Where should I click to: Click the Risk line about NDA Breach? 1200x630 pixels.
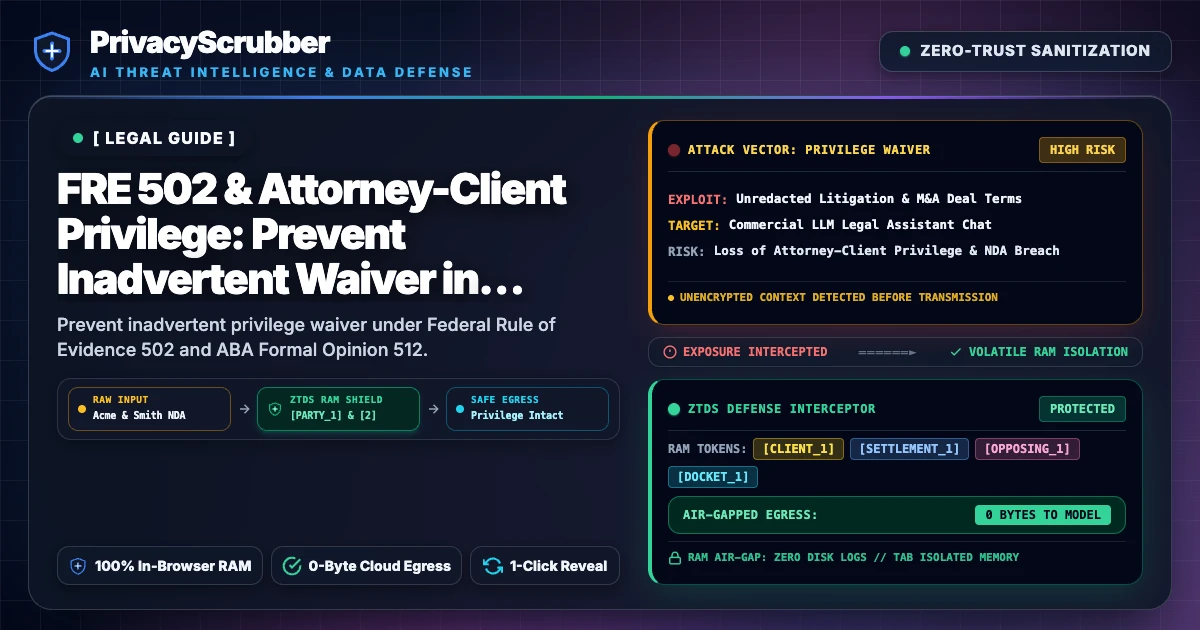pos(863,251)
